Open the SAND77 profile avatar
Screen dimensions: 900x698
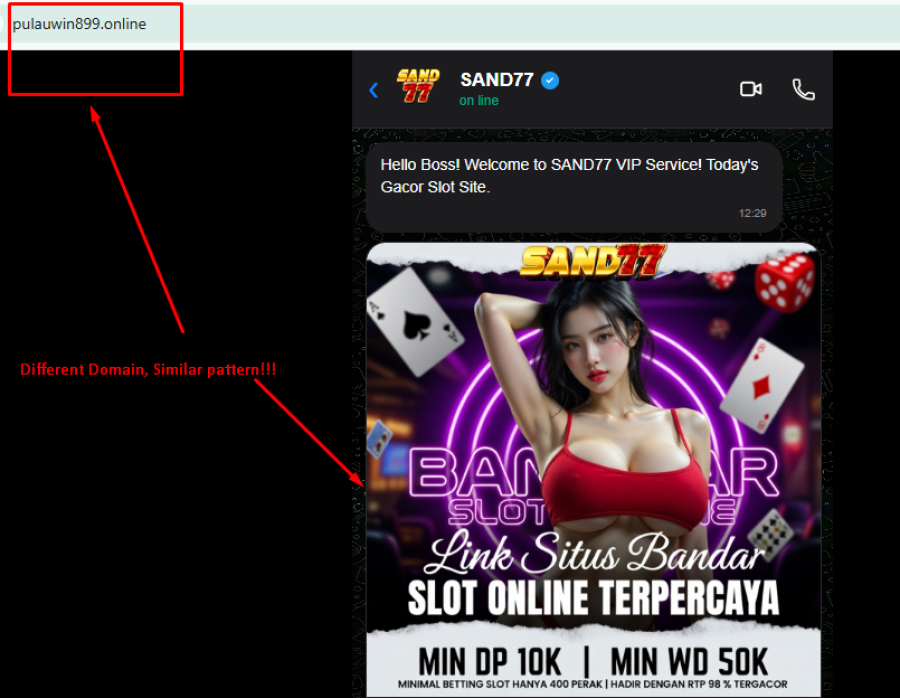[x=418, y=86]
